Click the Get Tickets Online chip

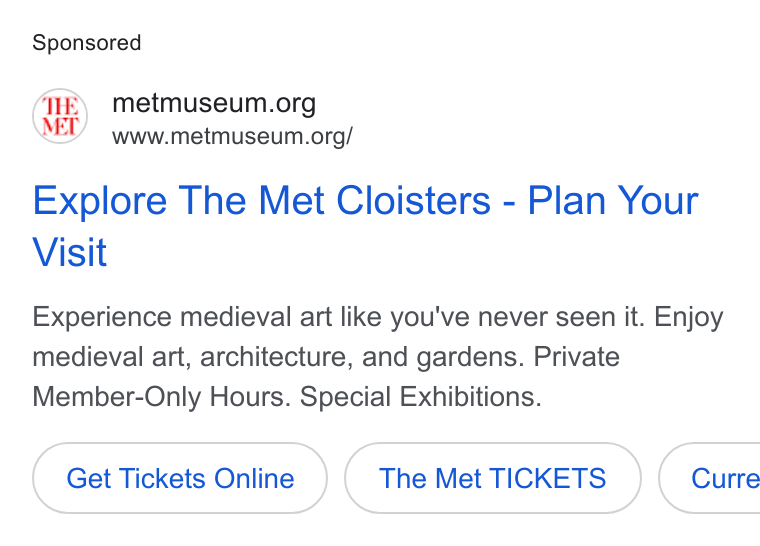pos(180,478)
